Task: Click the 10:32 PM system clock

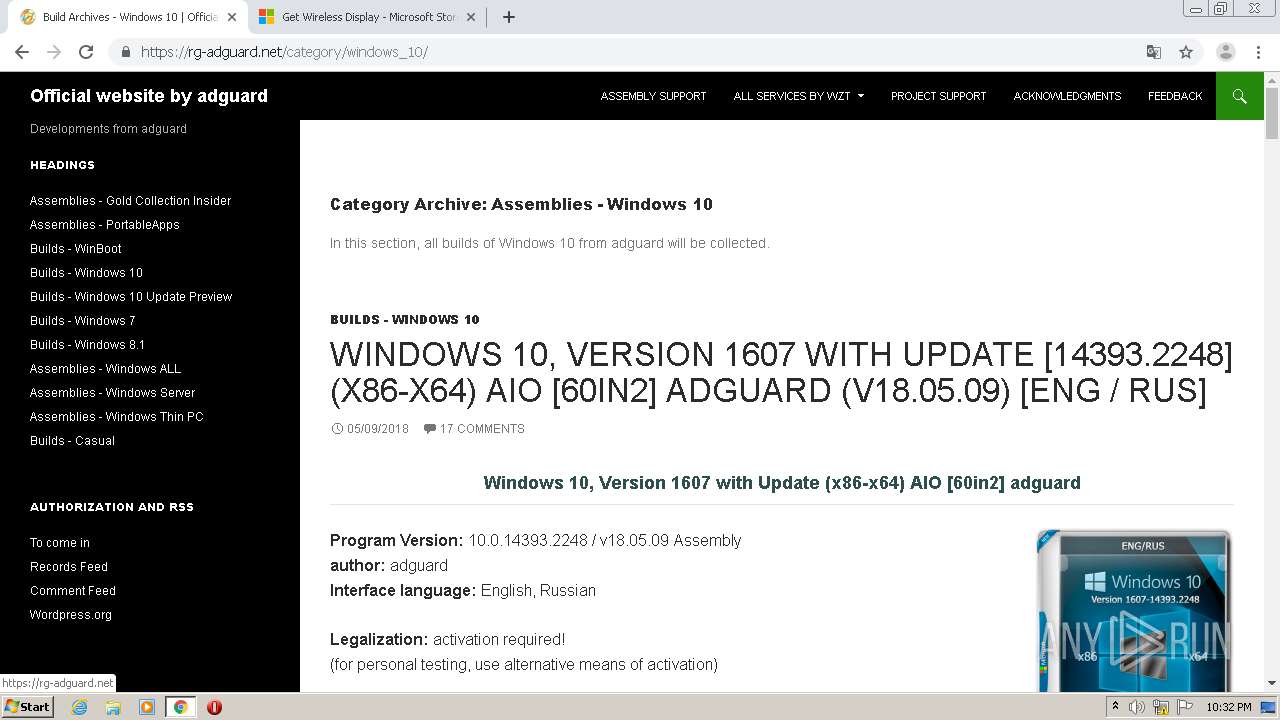Action: [1229, 707]
